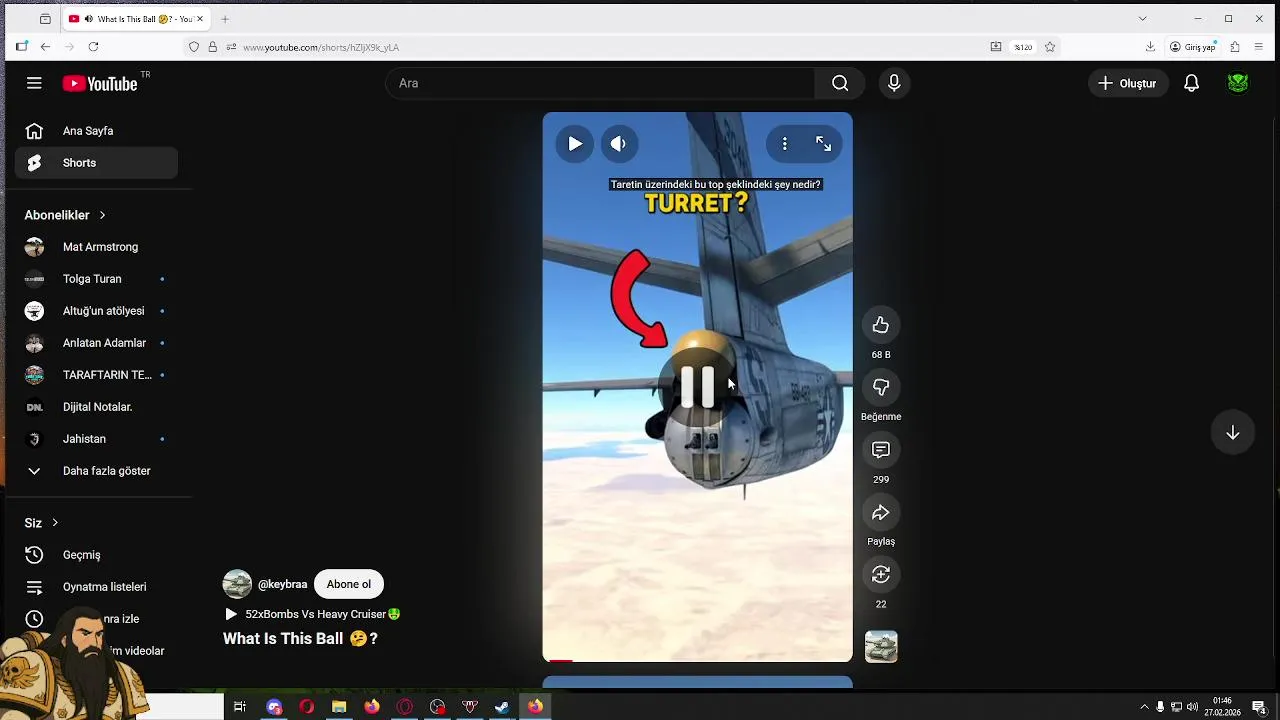This screenshot has height=720, width=1280.
Task: Open Ana Sayfa in sidebar
Action: [x=96, y=131]
